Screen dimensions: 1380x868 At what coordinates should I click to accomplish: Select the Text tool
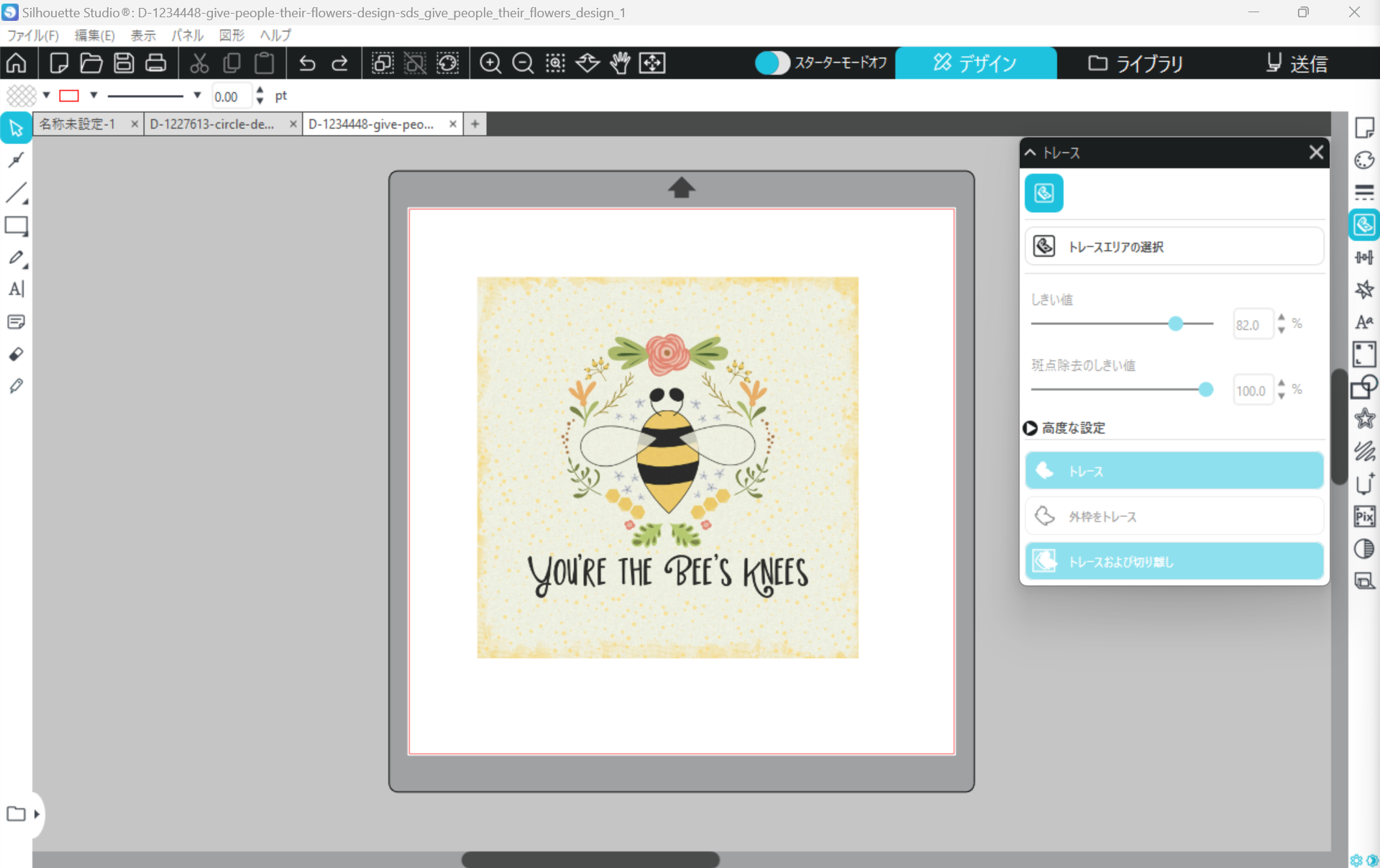pyautogui.click(x=16, y=289)
